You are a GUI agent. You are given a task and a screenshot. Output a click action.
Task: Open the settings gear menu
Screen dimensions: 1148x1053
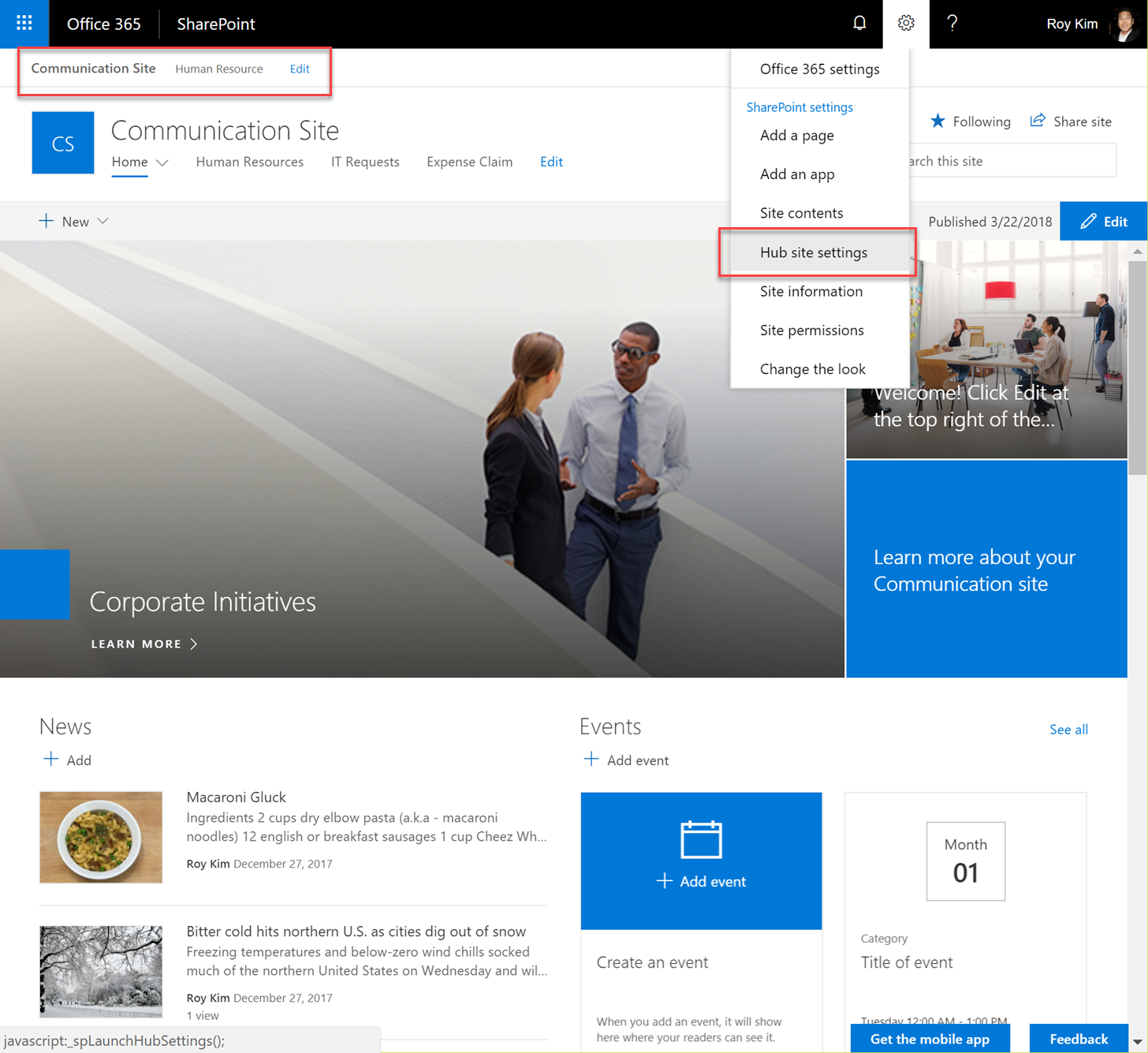pyautogui.click(x=905, y=24)
